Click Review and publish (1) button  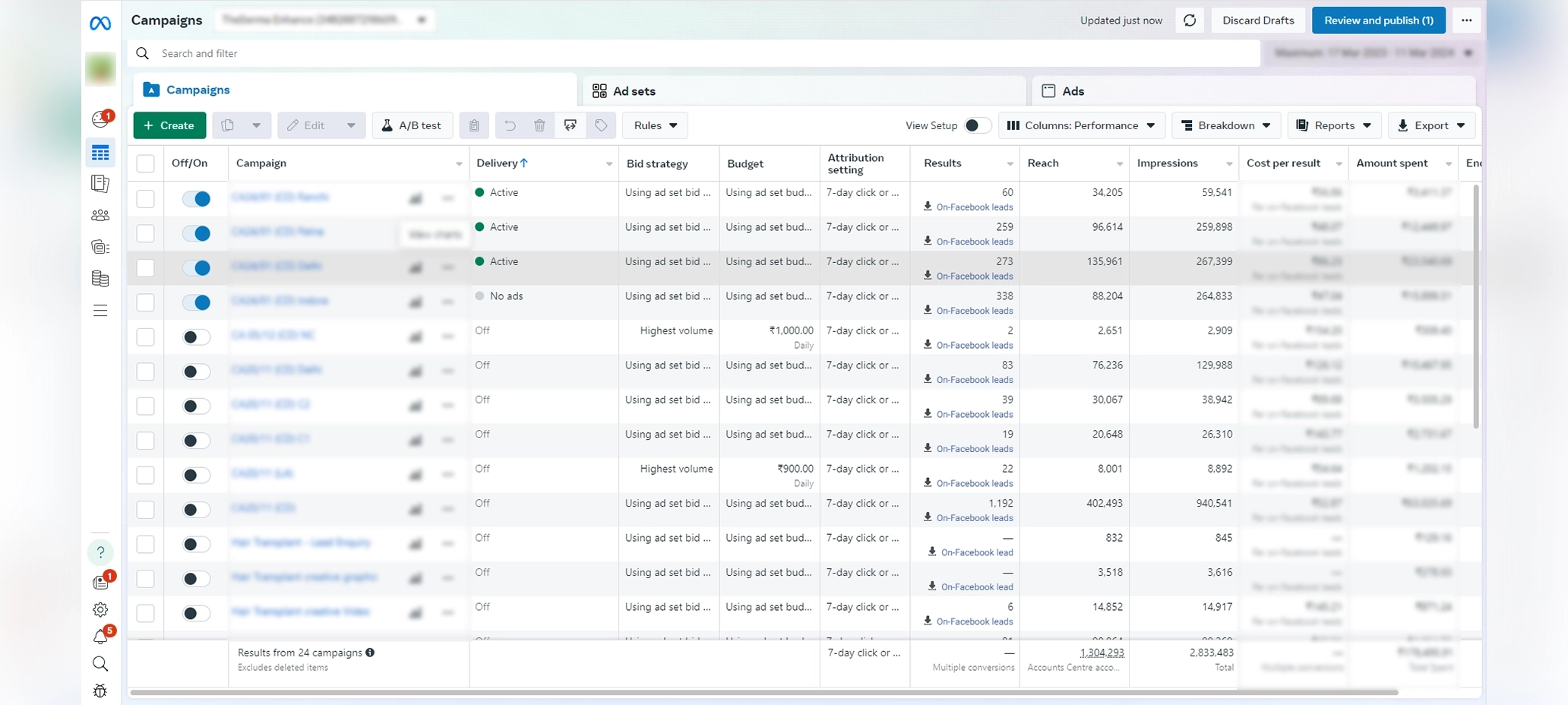pyautogui.click(x=1379, y=21)
